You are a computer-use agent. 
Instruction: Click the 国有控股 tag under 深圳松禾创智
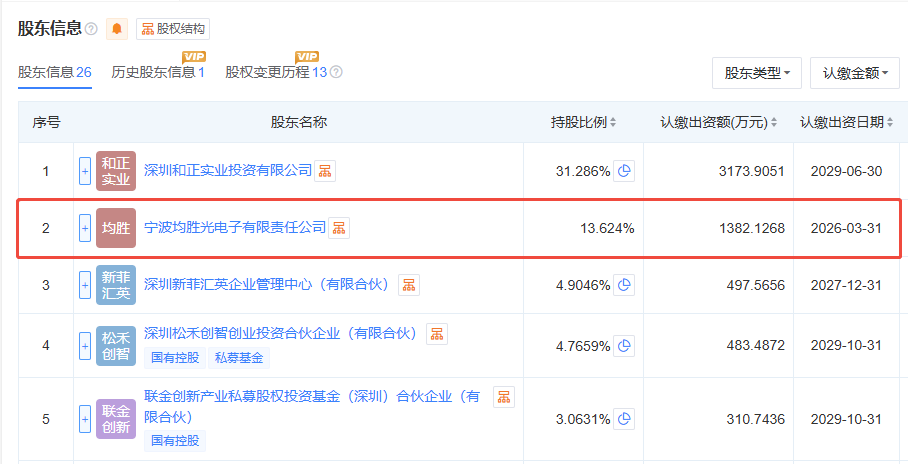(x=175, y=358)
